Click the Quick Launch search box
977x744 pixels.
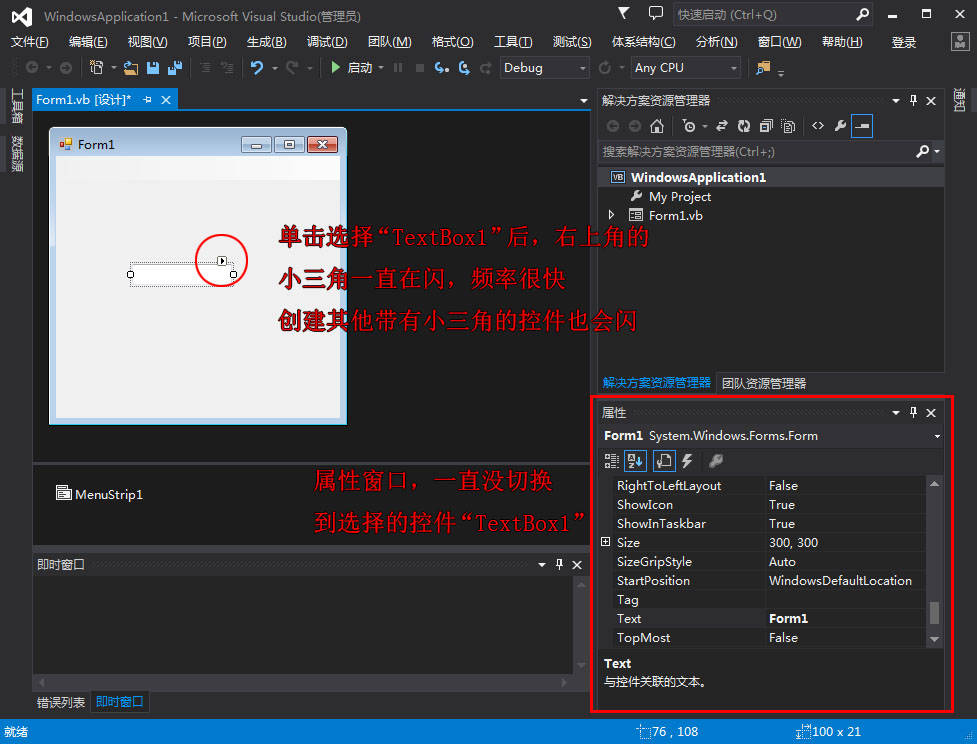773,14
